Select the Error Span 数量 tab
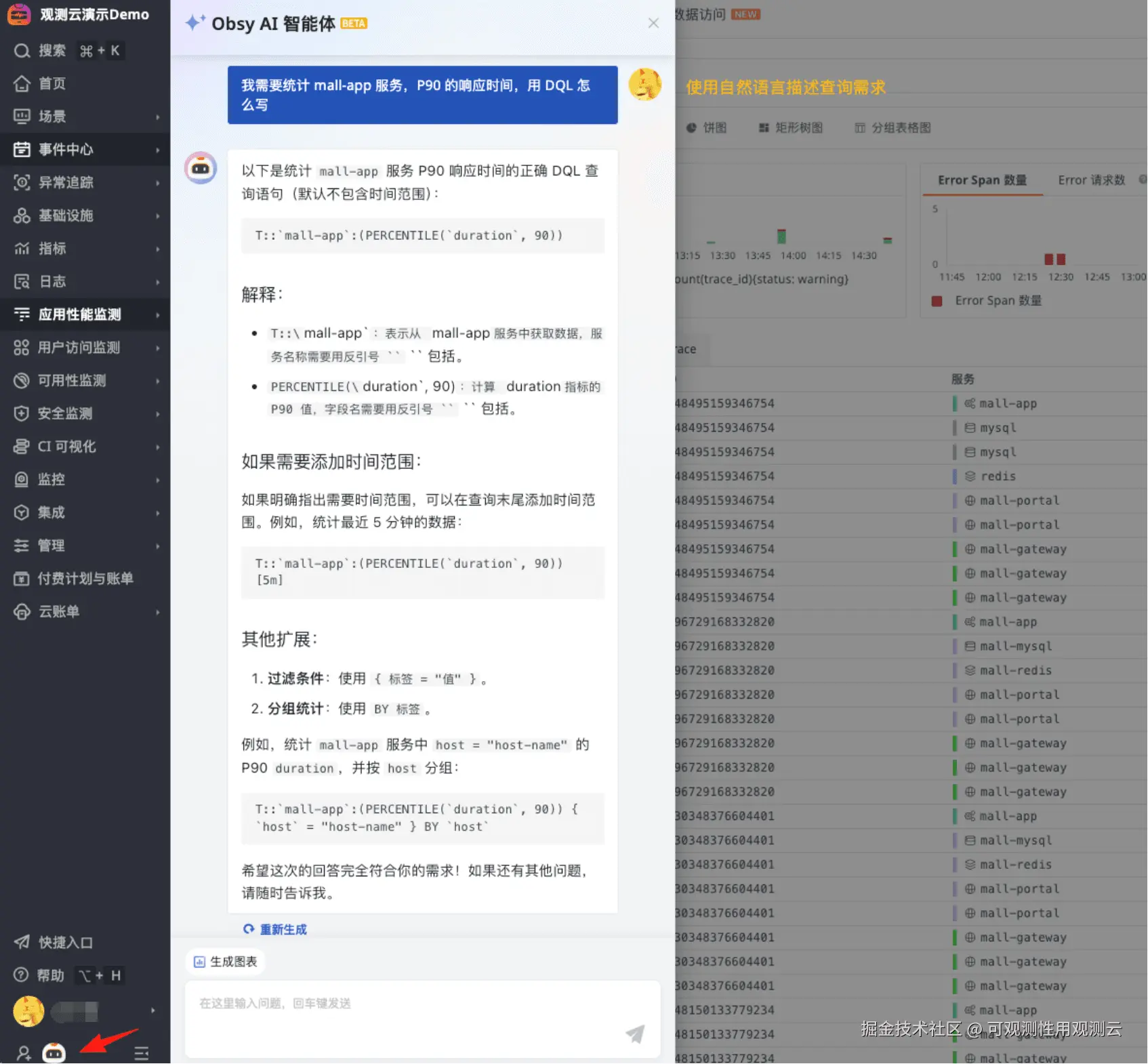1148x1064 pixels. [982, 180]
